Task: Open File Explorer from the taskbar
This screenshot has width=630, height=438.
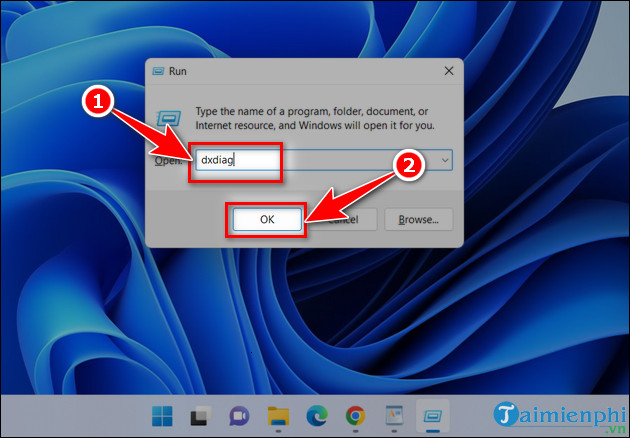Action: coord(279,415)
